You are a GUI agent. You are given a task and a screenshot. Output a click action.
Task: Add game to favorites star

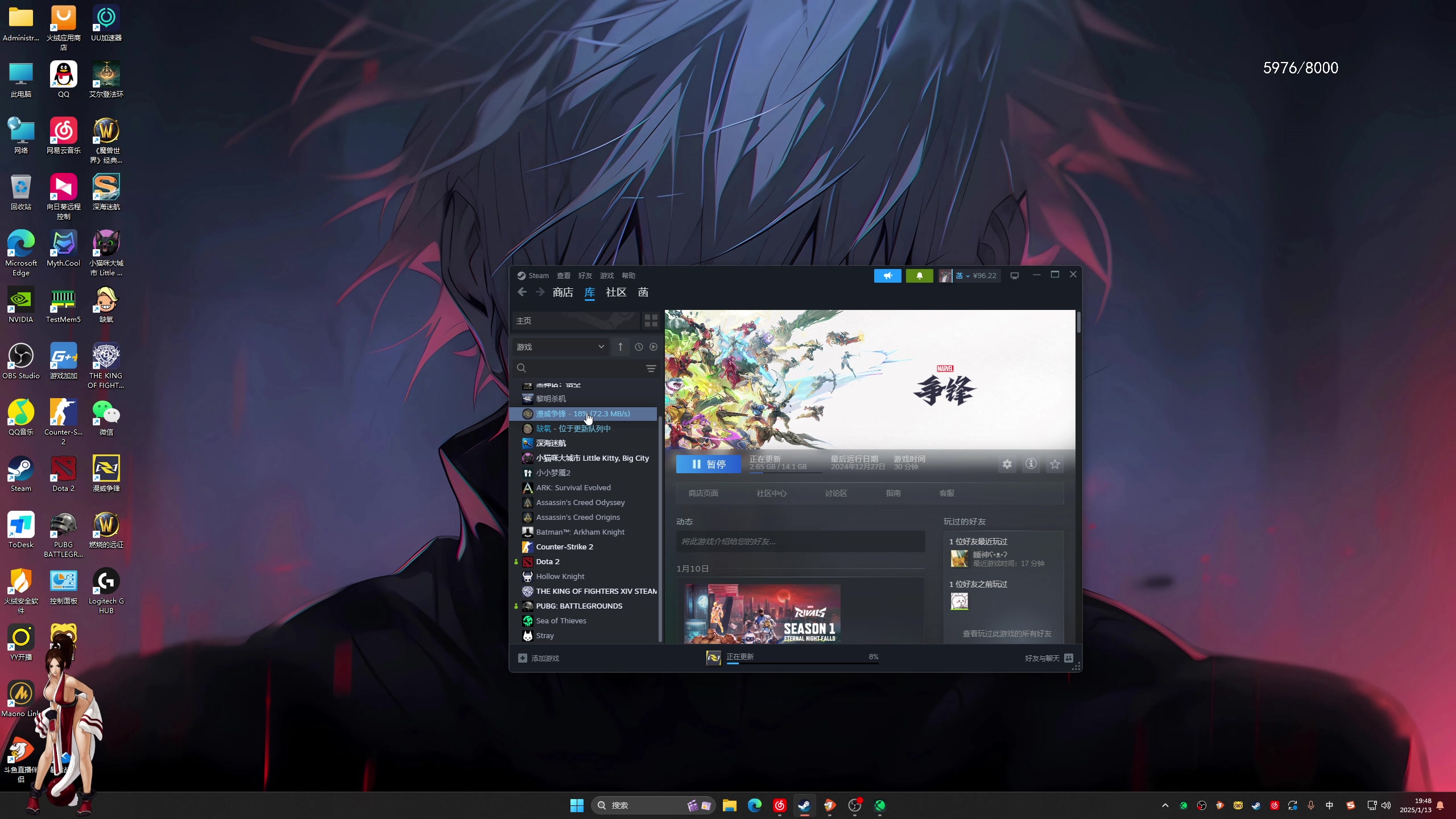[1055, 464]
